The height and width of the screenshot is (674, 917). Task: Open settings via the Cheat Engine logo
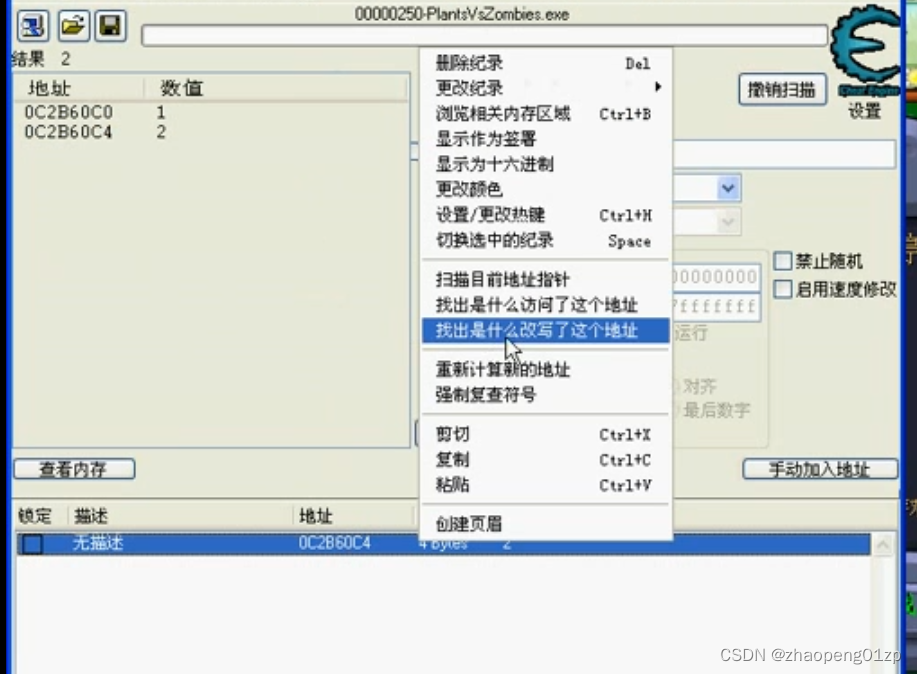click(865, 55)
